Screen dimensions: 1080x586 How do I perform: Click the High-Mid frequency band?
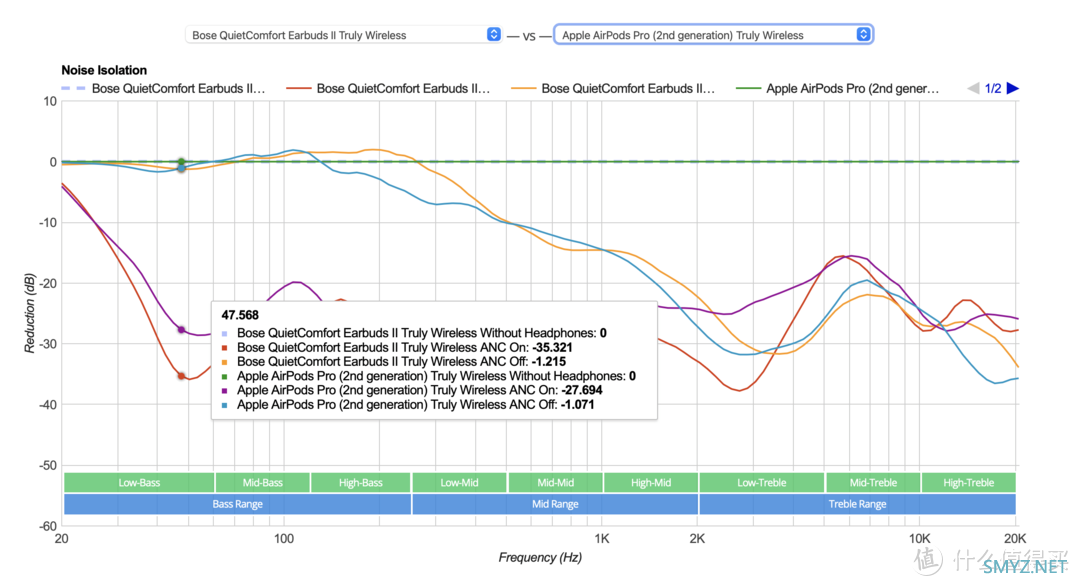[x=651, y=482]
